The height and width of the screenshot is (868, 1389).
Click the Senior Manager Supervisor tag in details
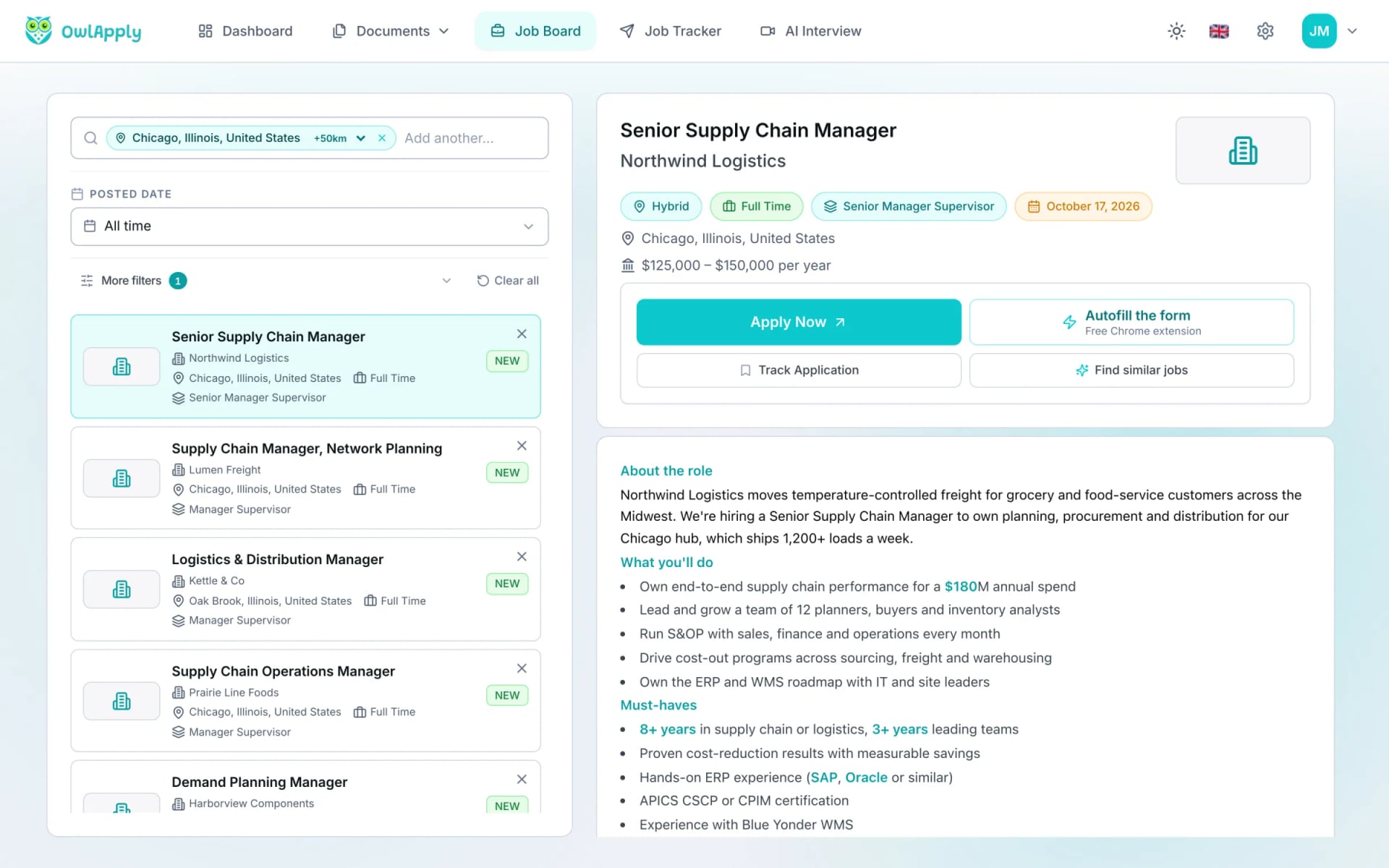pyautogui.click(x=909, y=206)
